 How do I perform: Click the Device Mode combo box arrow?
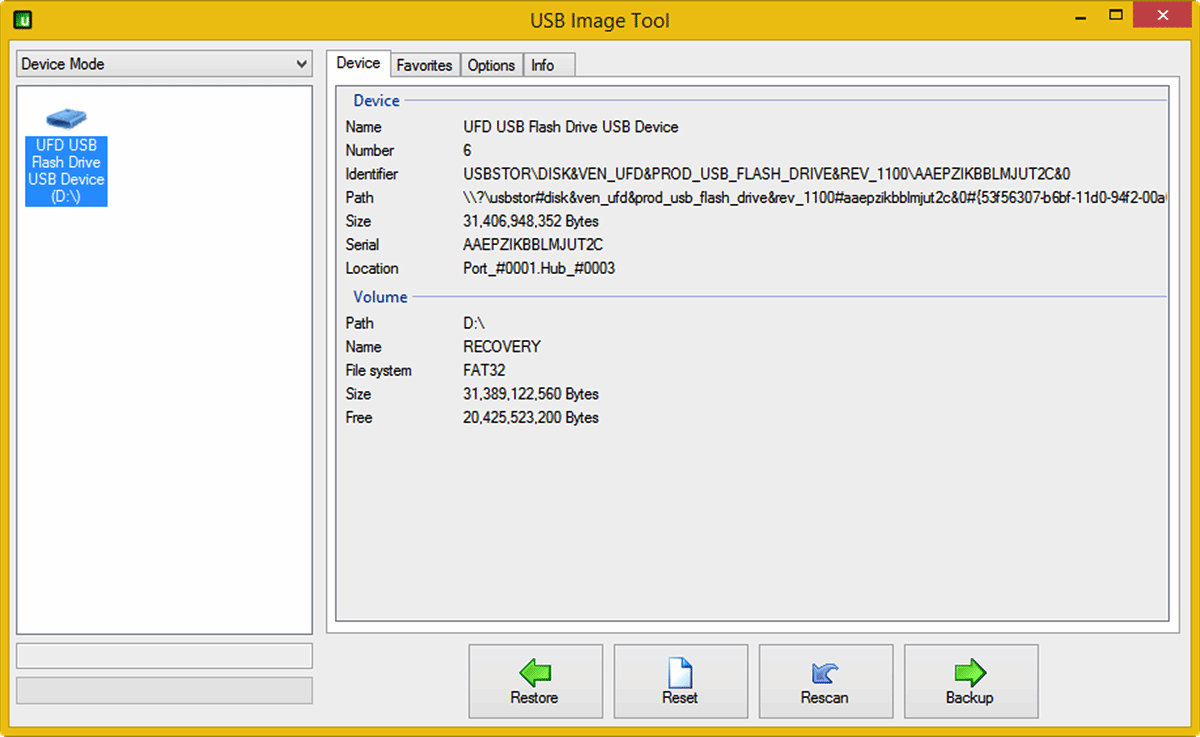click(x=303, y=63)
